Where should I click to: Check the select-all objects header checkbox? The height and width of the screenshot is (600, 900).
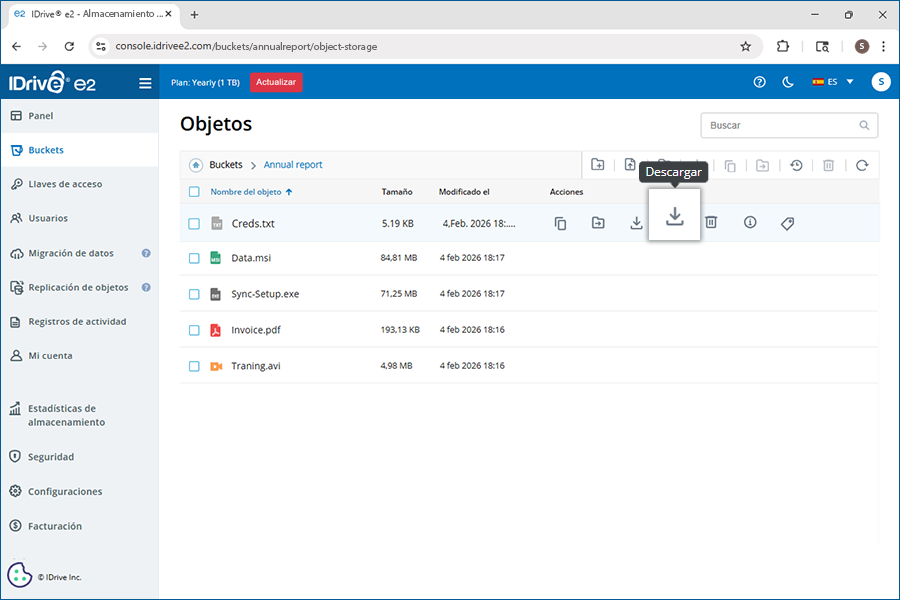[194, 192]
